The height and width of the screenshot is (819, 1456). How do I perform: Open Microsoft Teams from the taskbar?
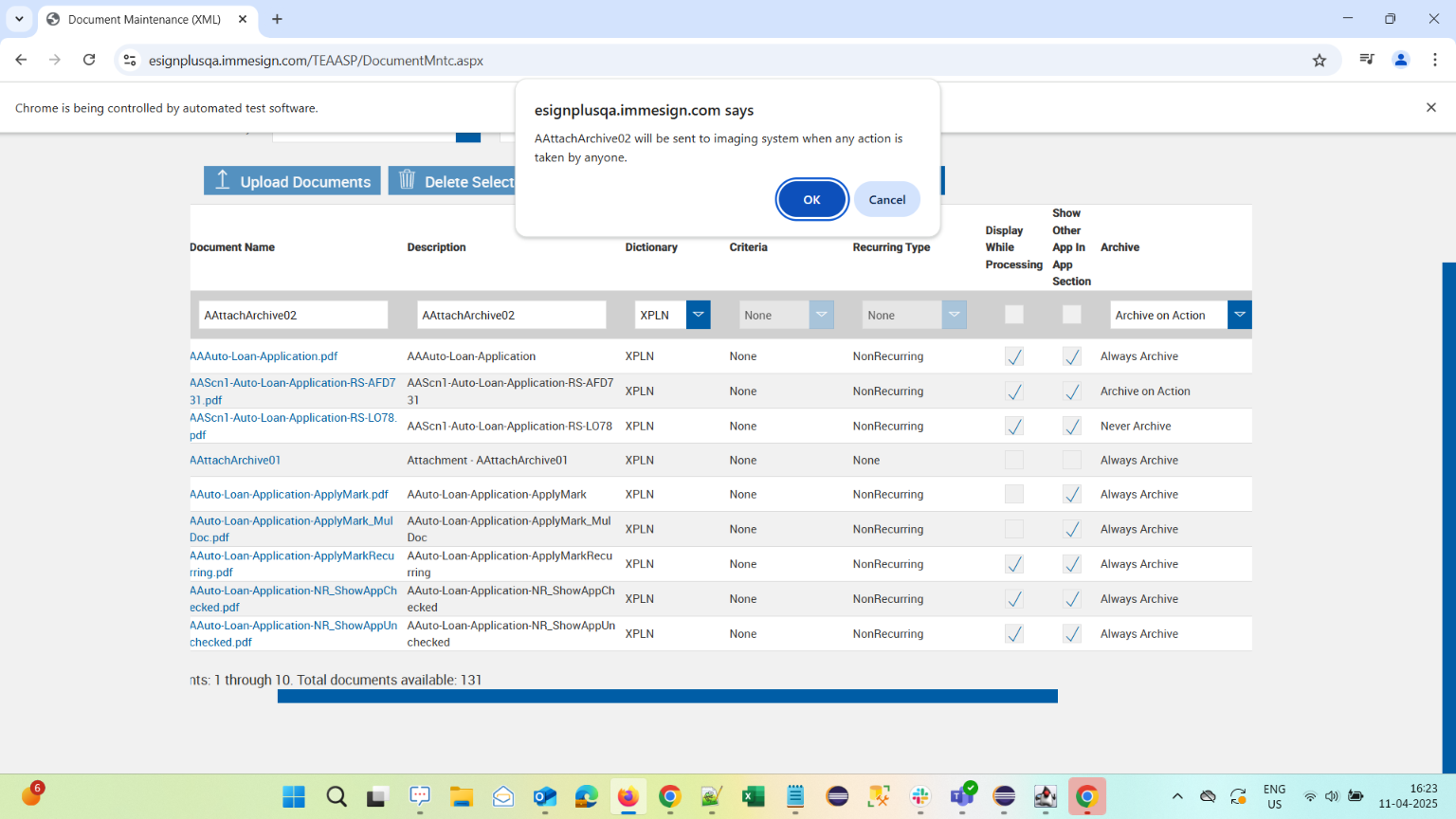coord(963,796)
